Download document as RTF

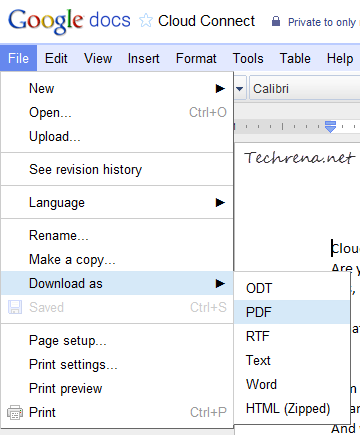292,336
